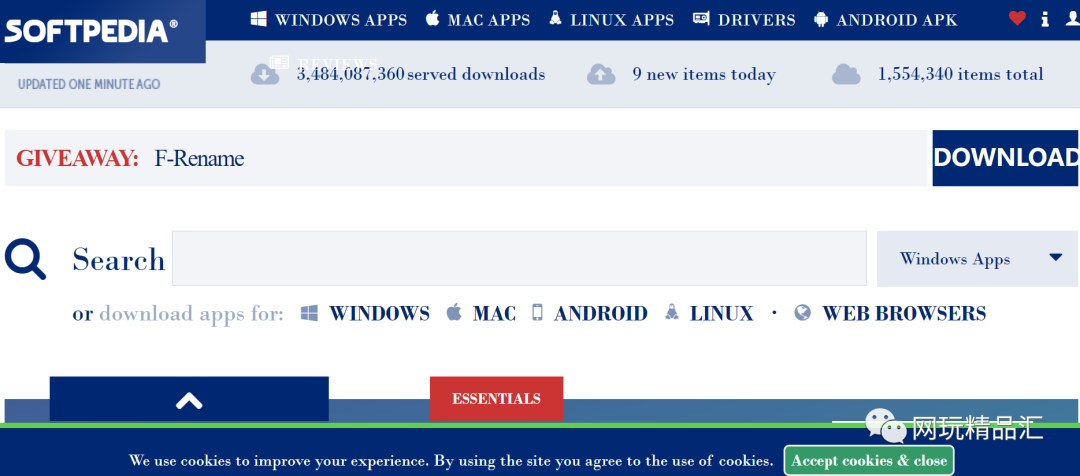Image resolution: width=1080 pixels, height=476 pixels.
Task: Click the WINDOWS download apps link
Action: coord(380,313)
